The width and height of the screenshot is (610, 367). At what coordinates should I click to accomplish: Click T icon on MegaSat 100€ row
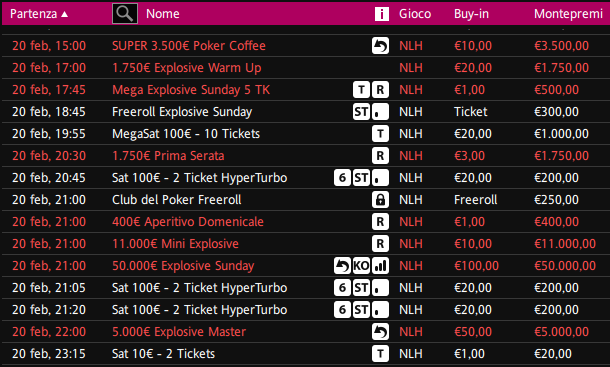(380, 134)
